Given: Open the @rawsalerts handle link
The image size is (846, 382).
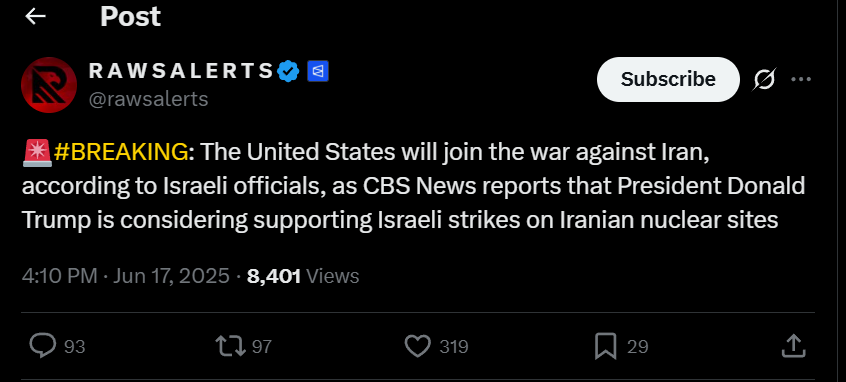Looking at the screenshot, I should [148, 99].
